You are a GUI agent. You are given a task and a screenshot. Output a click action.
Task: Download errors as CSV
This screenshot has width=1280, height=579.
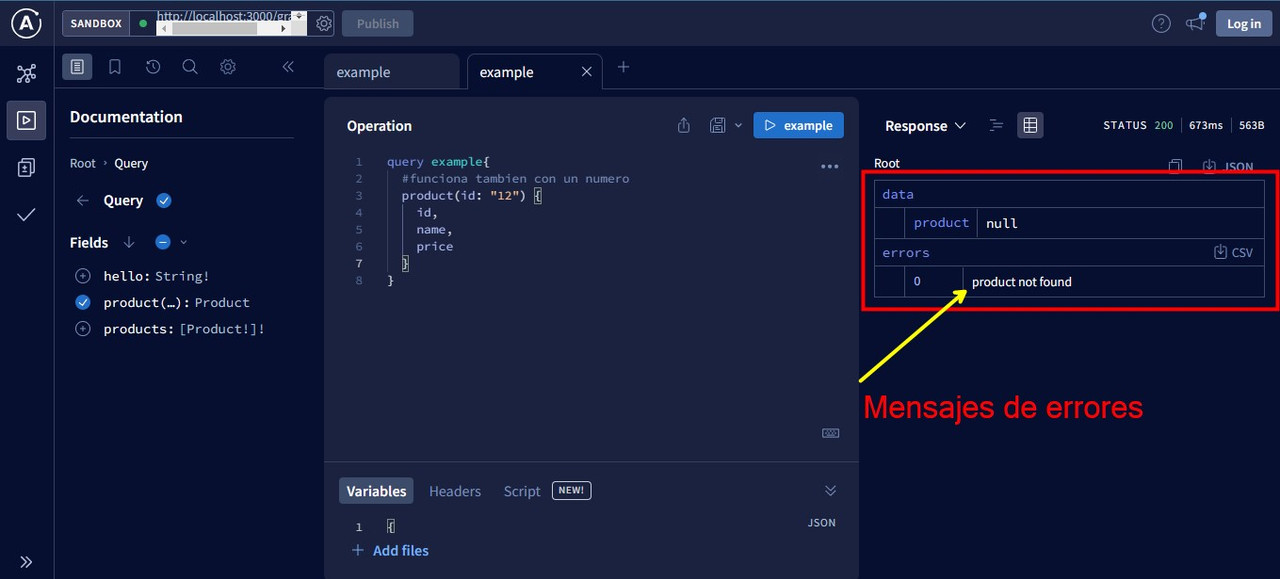[1233, 253]
